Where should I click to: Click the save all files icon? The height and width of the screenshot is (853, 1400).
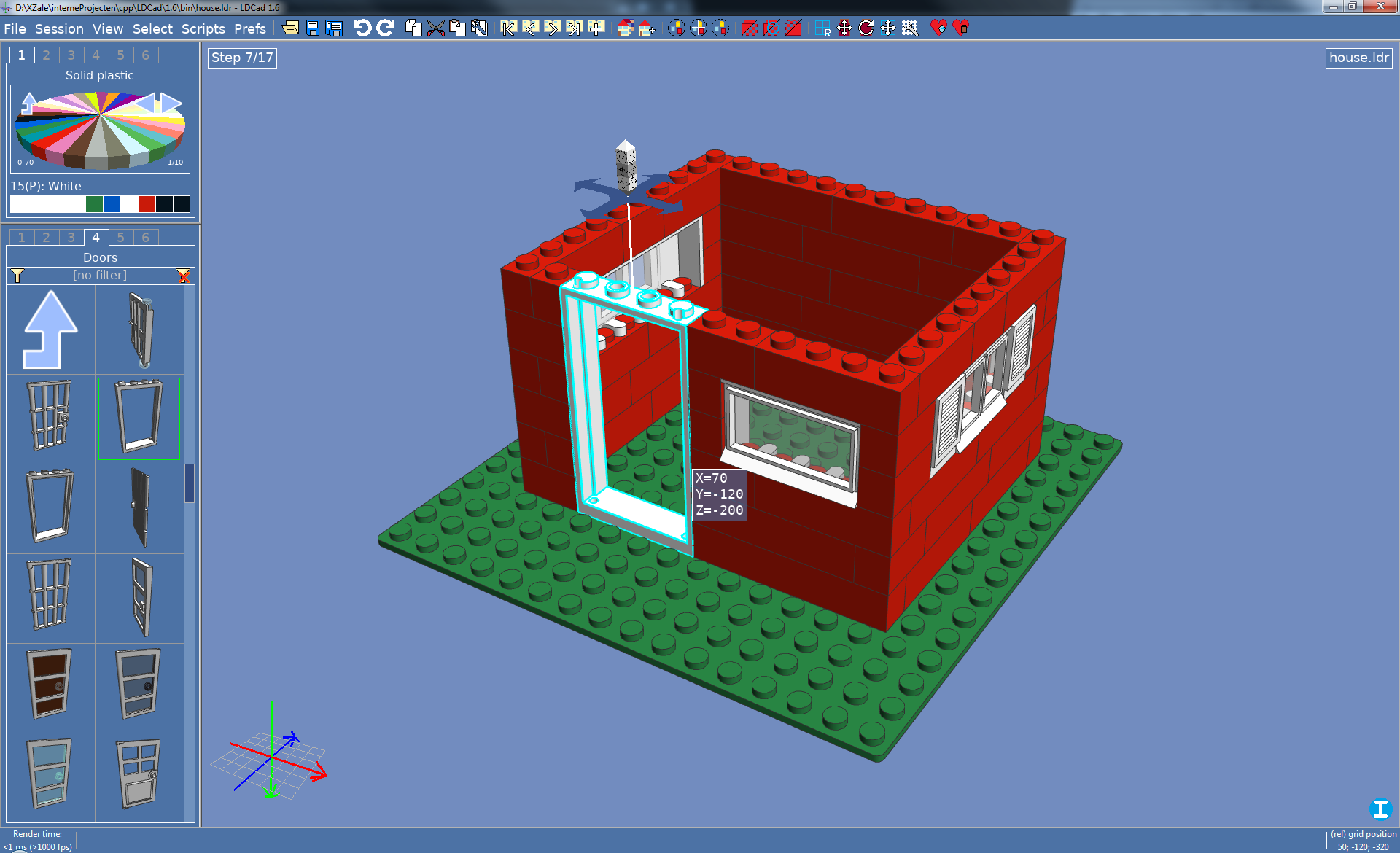(334, 28)
